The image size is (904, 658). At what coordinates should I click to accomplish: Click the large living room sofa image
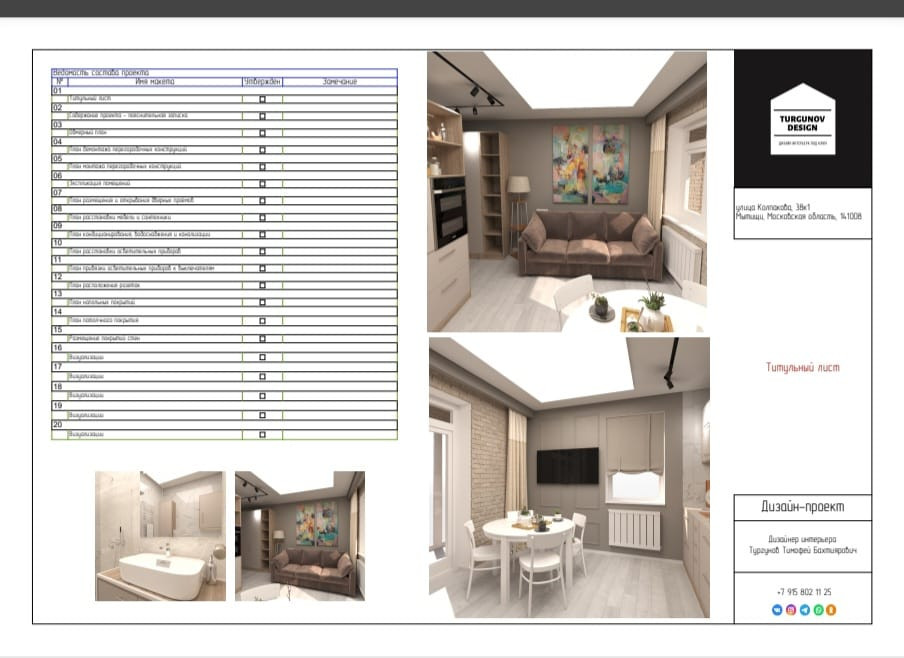567,191
